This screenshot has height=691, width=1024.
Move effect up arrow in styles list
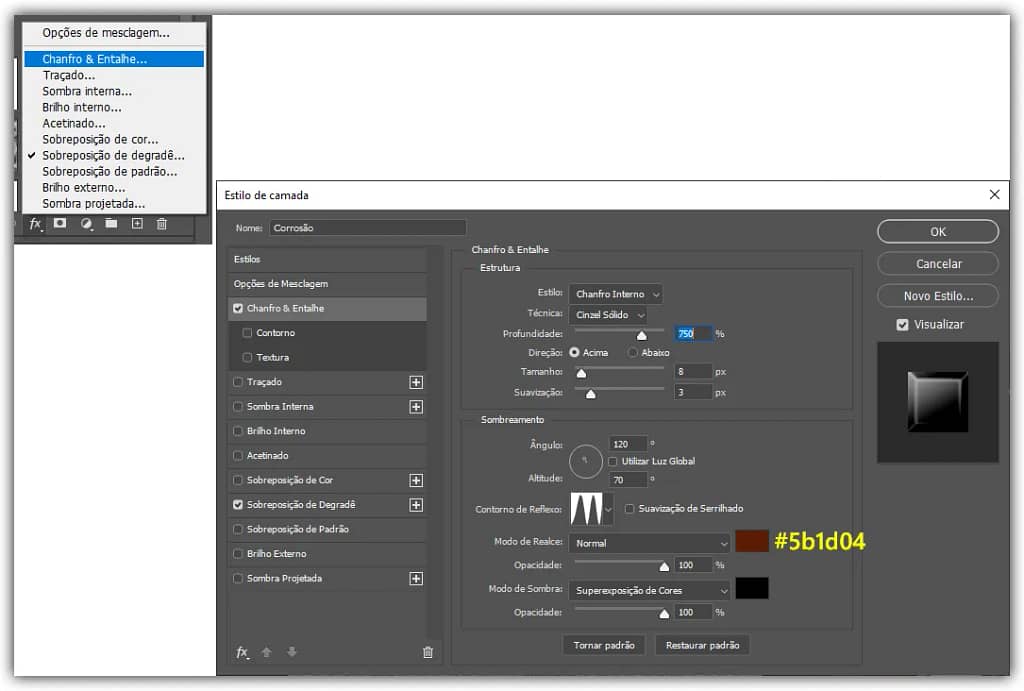(266, 652)
